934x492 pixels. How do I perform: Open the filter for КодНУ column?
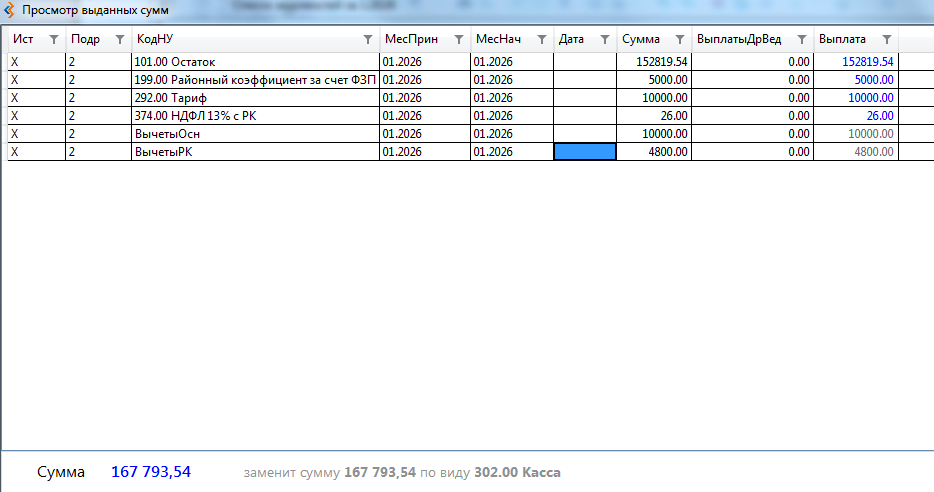pyautogui.click(x=367, y=40)
